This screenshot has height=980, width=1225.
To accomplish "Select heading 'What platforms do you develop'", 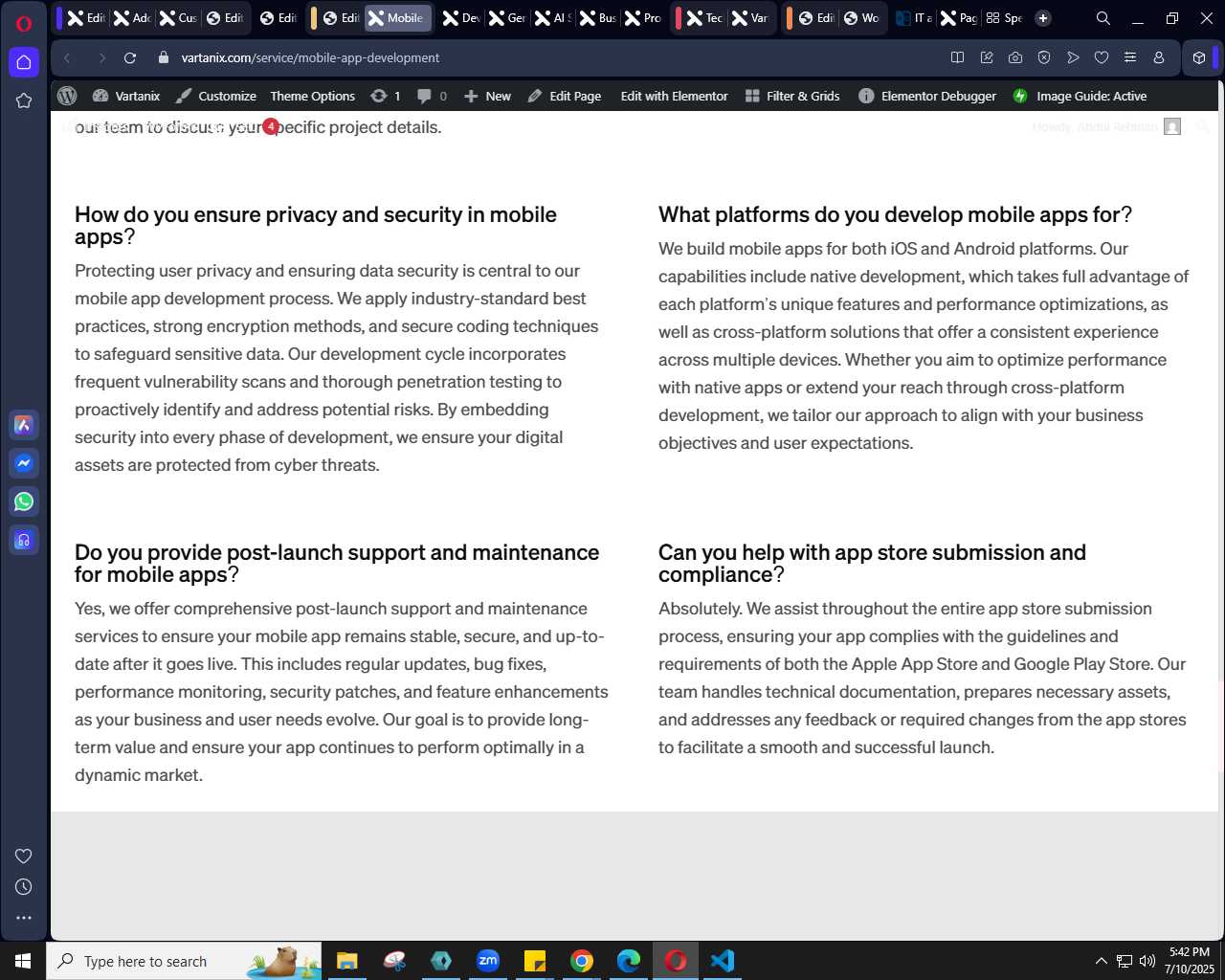I will coord(895,214).
